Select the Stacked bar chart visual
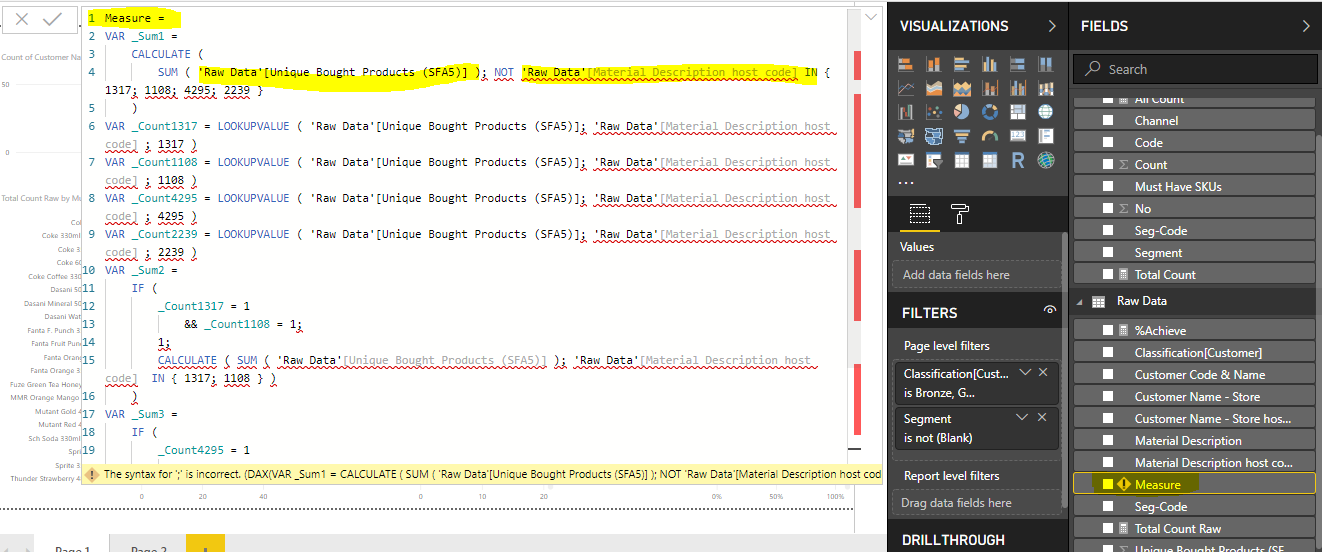1322x552 pixels. (906, 64)
